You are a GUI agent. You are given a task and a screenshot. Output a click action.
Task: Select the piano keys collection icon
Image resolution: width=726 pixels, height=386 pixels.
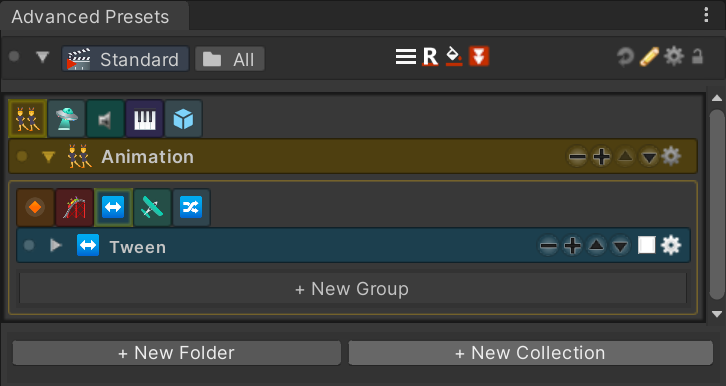pyautogui.click(x=144, y=119)
